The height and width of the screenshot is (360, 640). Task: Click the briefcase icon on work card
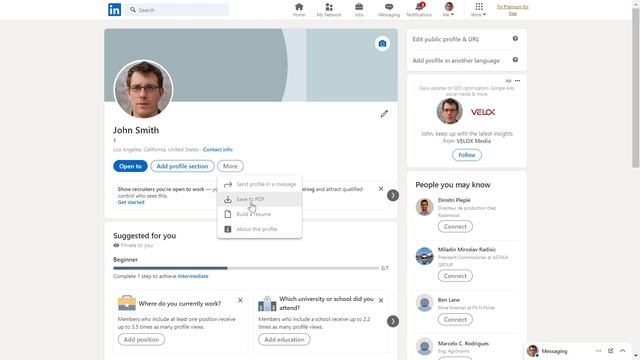click(x=127, y=303)
